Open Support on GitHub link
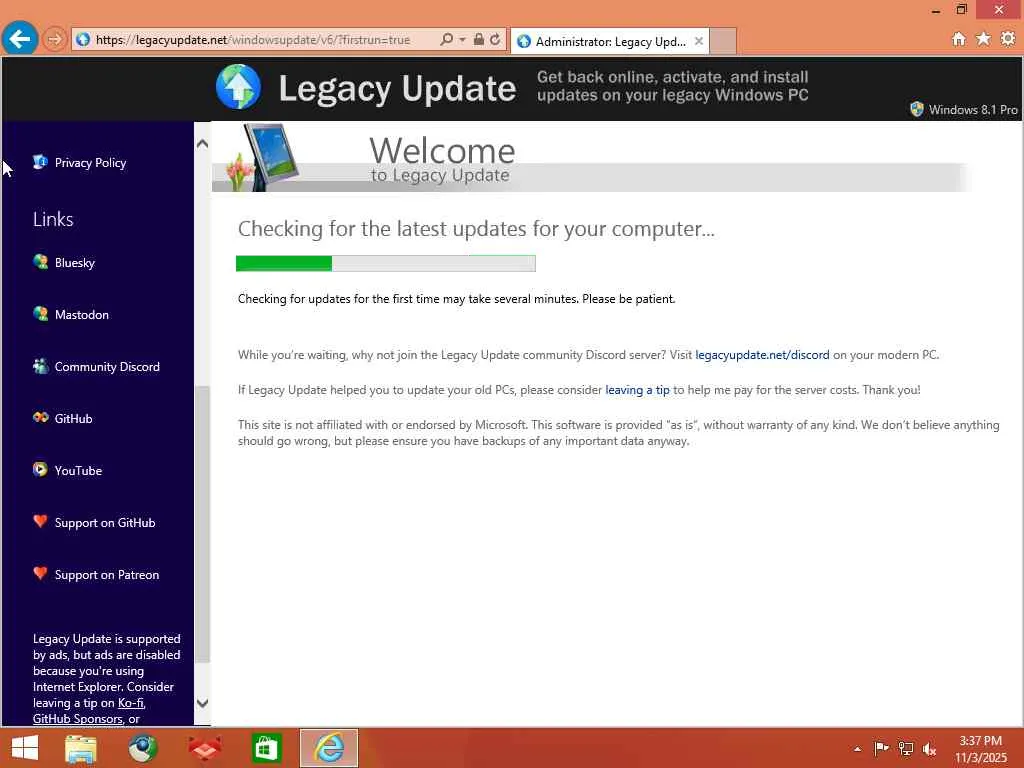 click(104, 523)
